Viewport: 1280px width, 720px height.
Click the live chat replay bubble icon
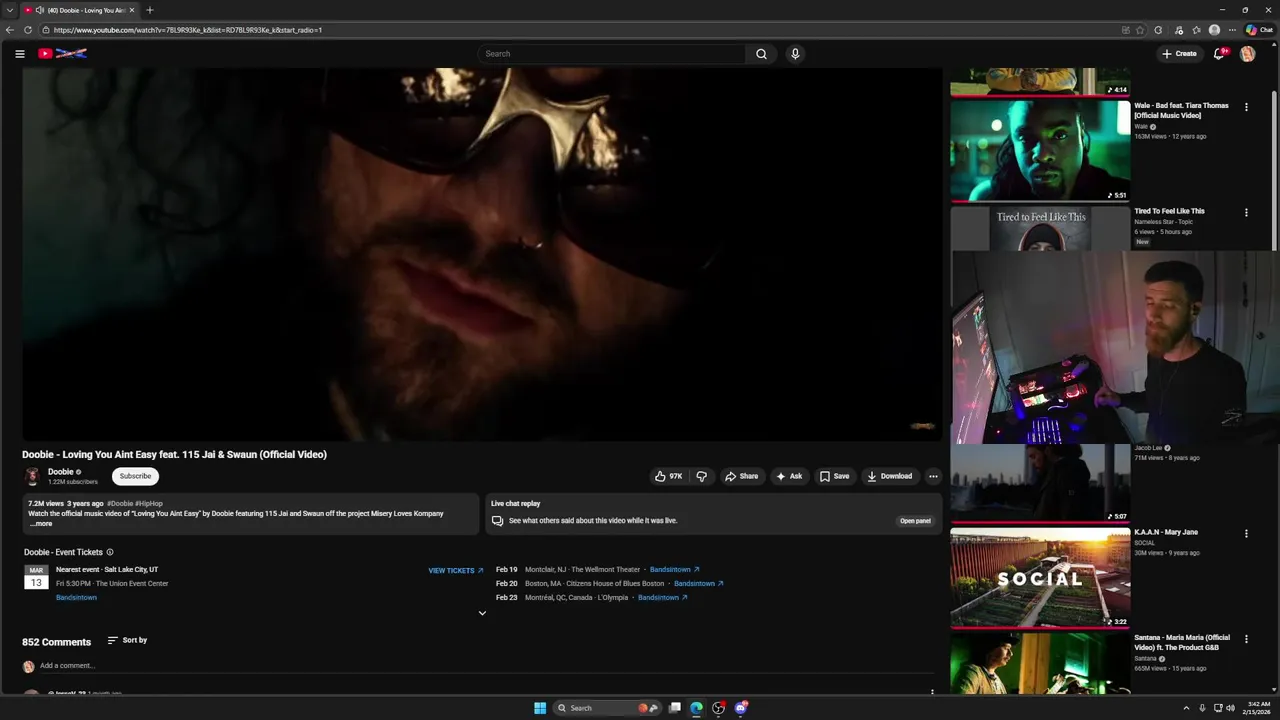(x=497, y=521)
